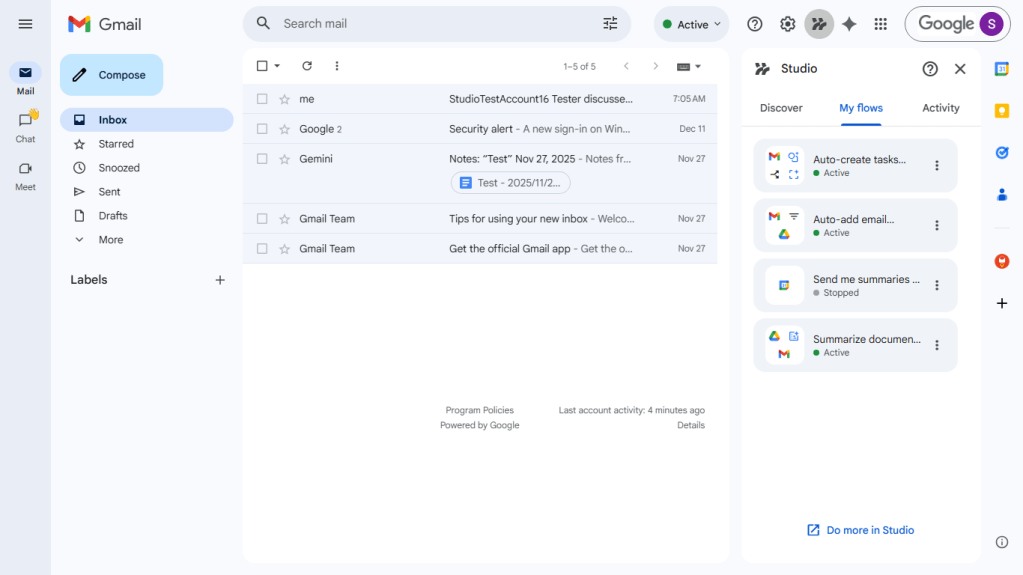Open the Settings gear
Screen dimensions: 1023x575
(787, 24)
